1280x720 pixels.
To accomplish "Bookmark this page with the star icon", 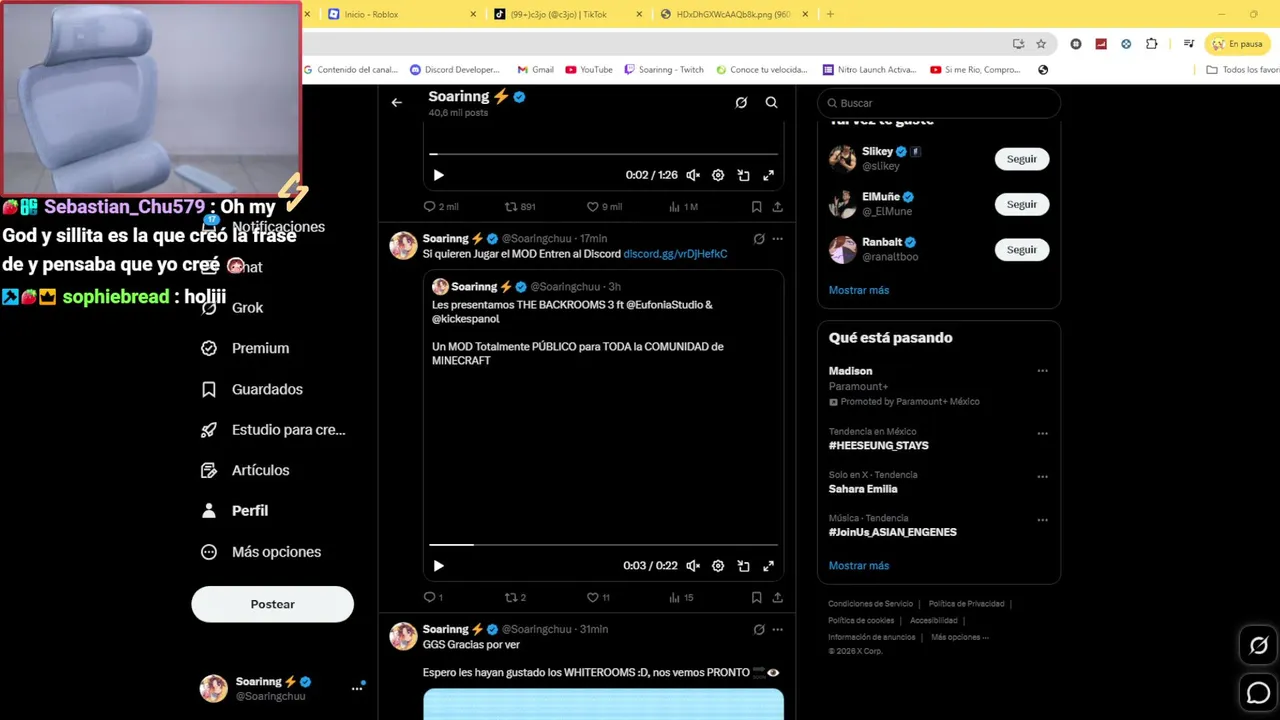I will (1041, 44).
